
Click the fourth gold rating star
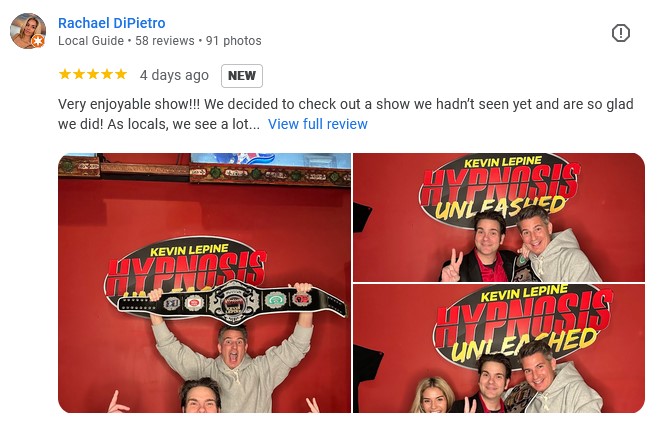[x=107, y=74]
